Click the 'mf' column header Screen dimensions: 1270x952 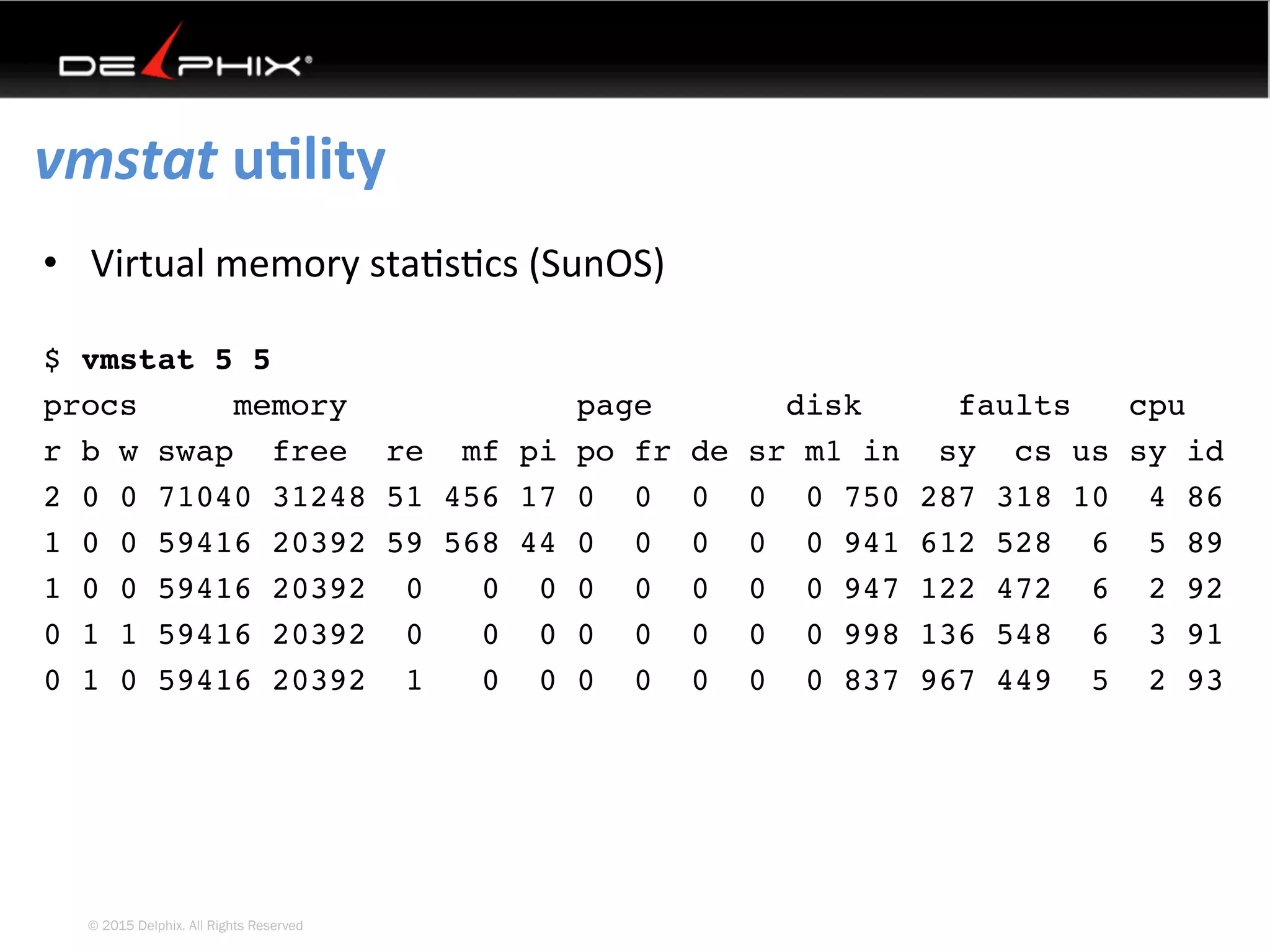tap(480, 451)
